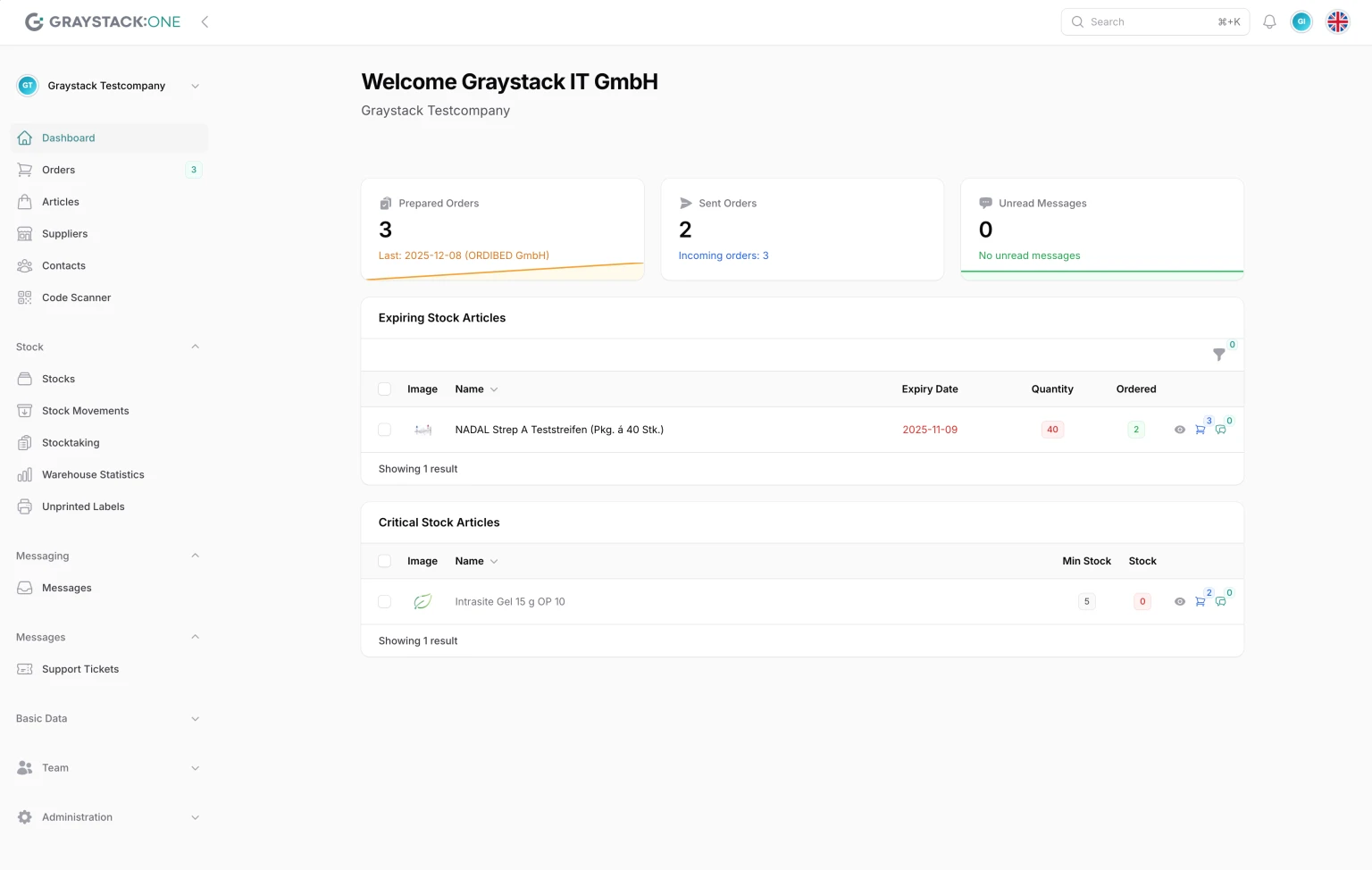Collapse sidebar with the back arrow
1372x870 pixels.
pos(205,22)
